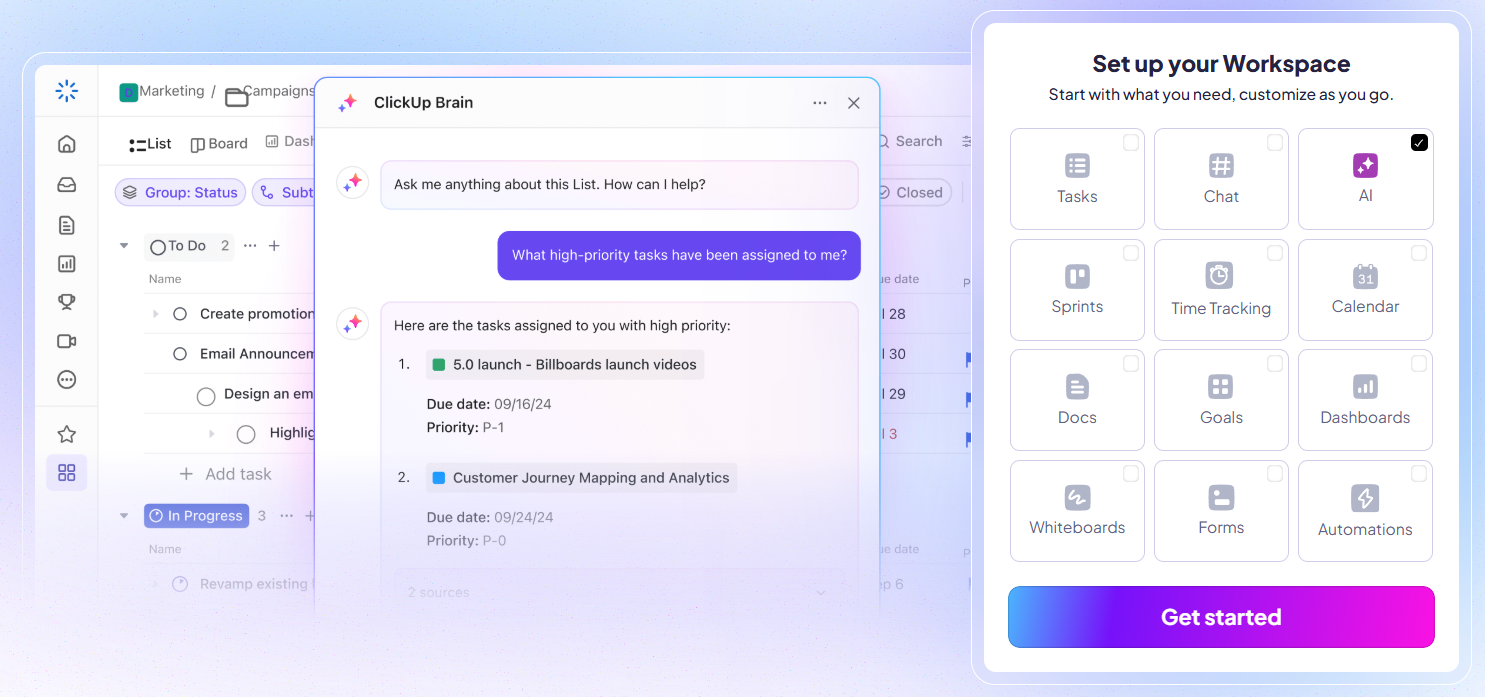The image size is (1485, 697).
Task: Open the 5.0 launch - Billboards launch videos task
Action: tap(565, 365)
